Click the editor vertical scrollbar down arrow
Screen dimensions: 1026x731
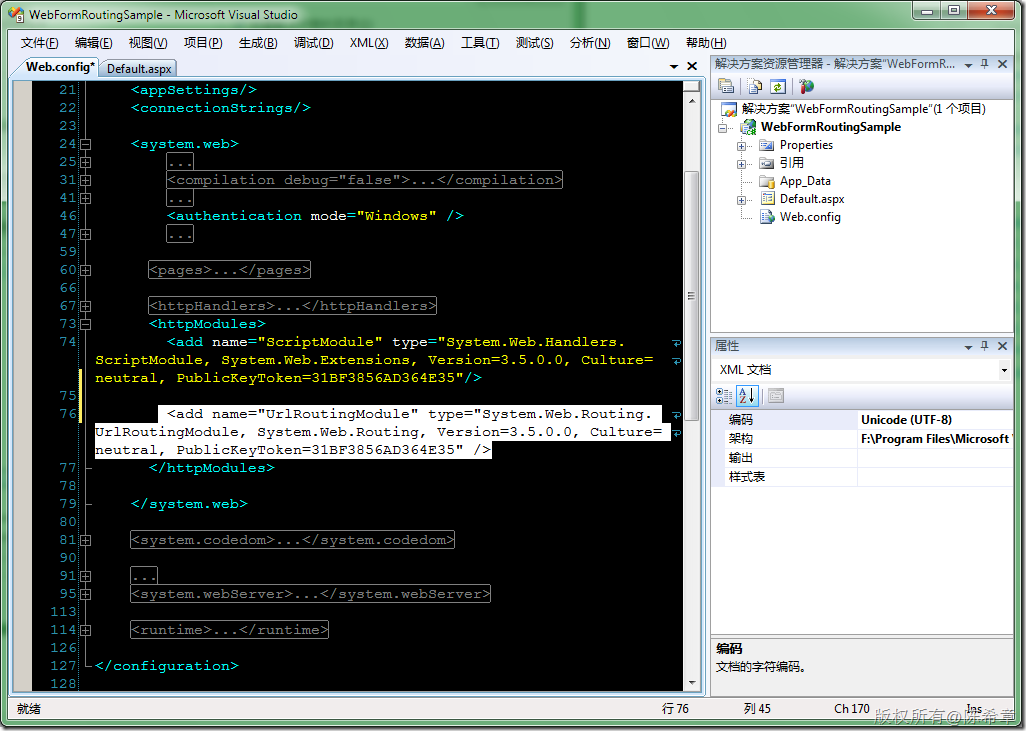[x=692, y=683]
